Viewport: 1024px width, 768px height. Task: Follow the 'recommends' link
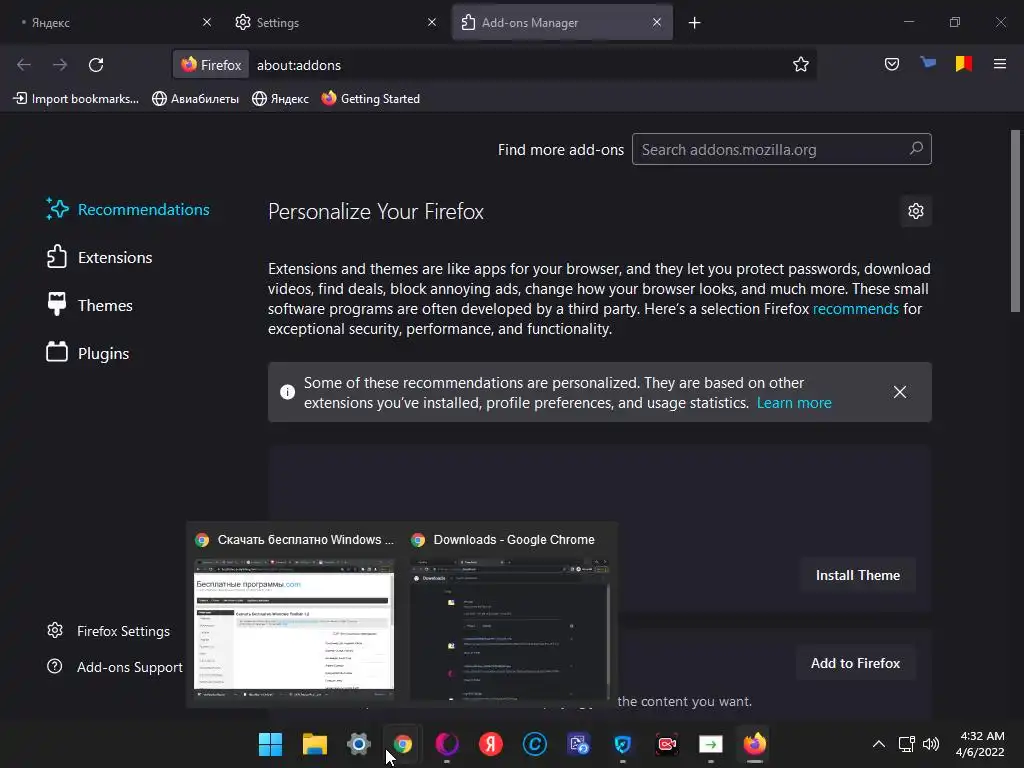(856, 308)
